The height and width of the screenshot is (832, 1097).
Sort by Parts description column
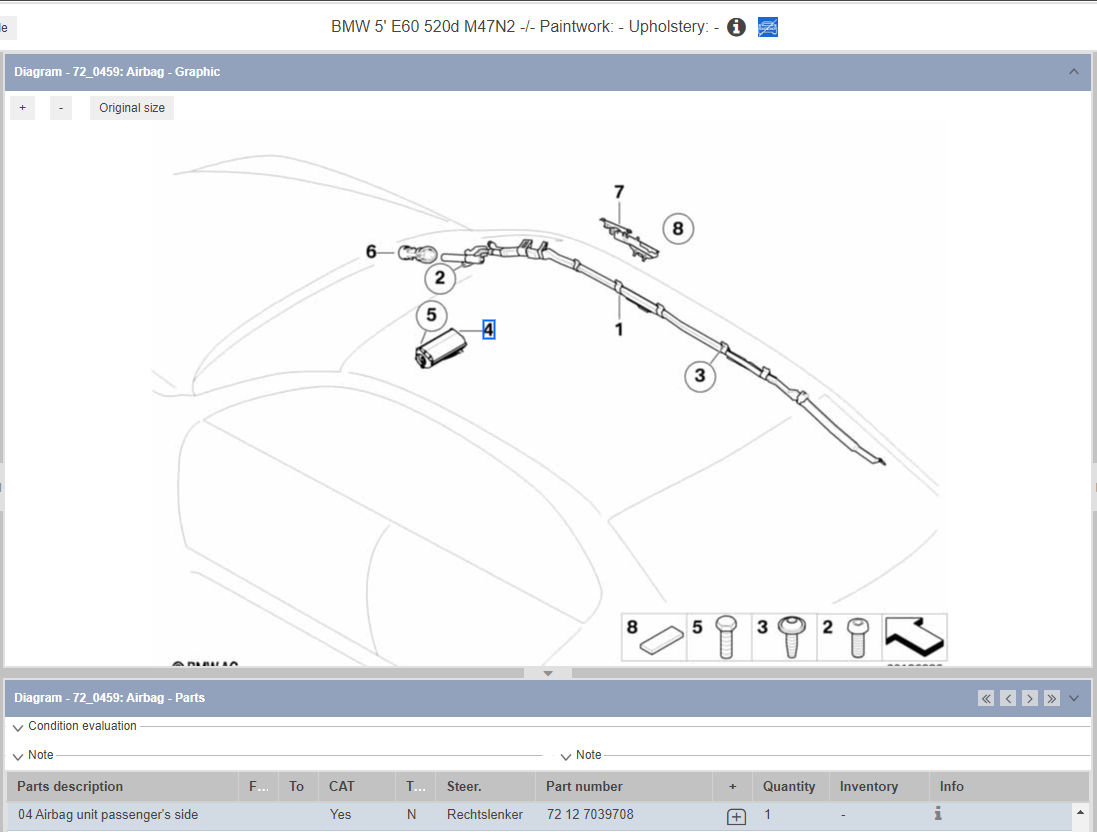123,787
